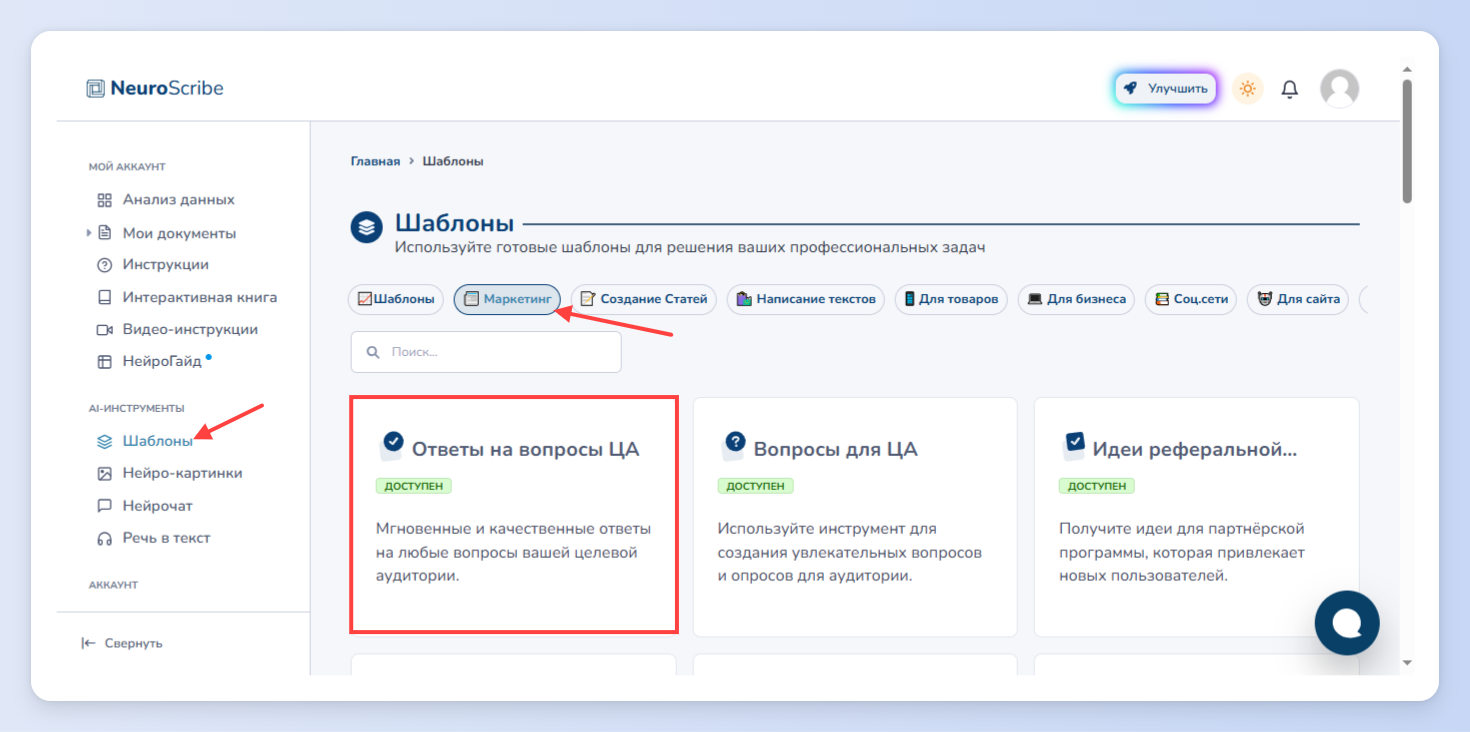Image resolution: width=1470 pixels, height=732 pixels.
Task: Click the Улучшить upgrade button
Action: [1166, 88]
